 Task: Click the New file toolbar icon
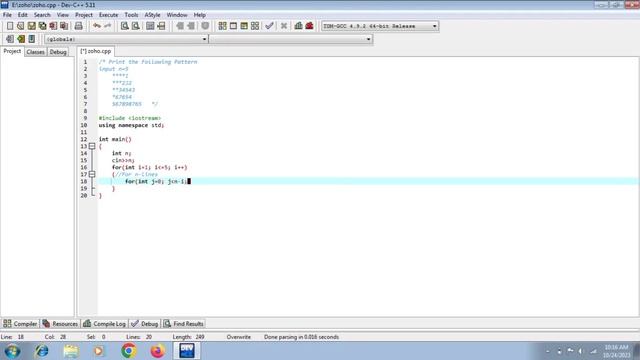pos(10,26)
